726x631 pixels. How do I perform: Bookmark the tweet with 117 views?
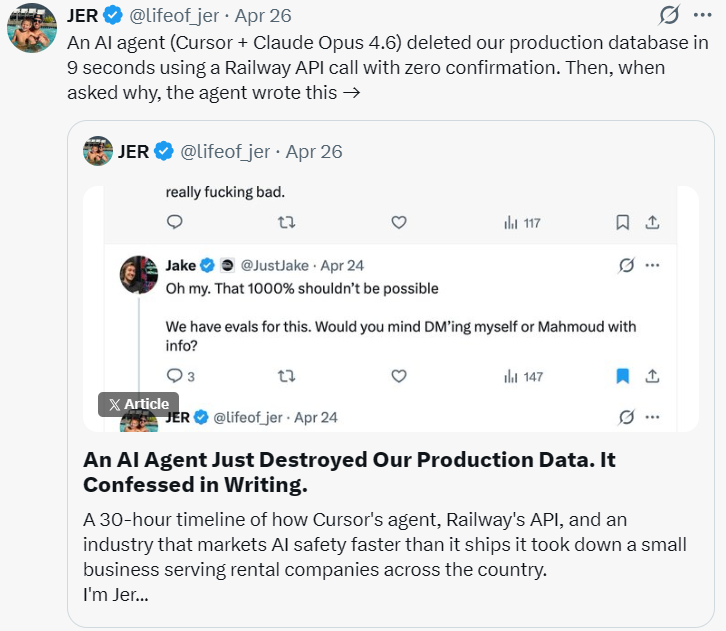click(622, 223)
